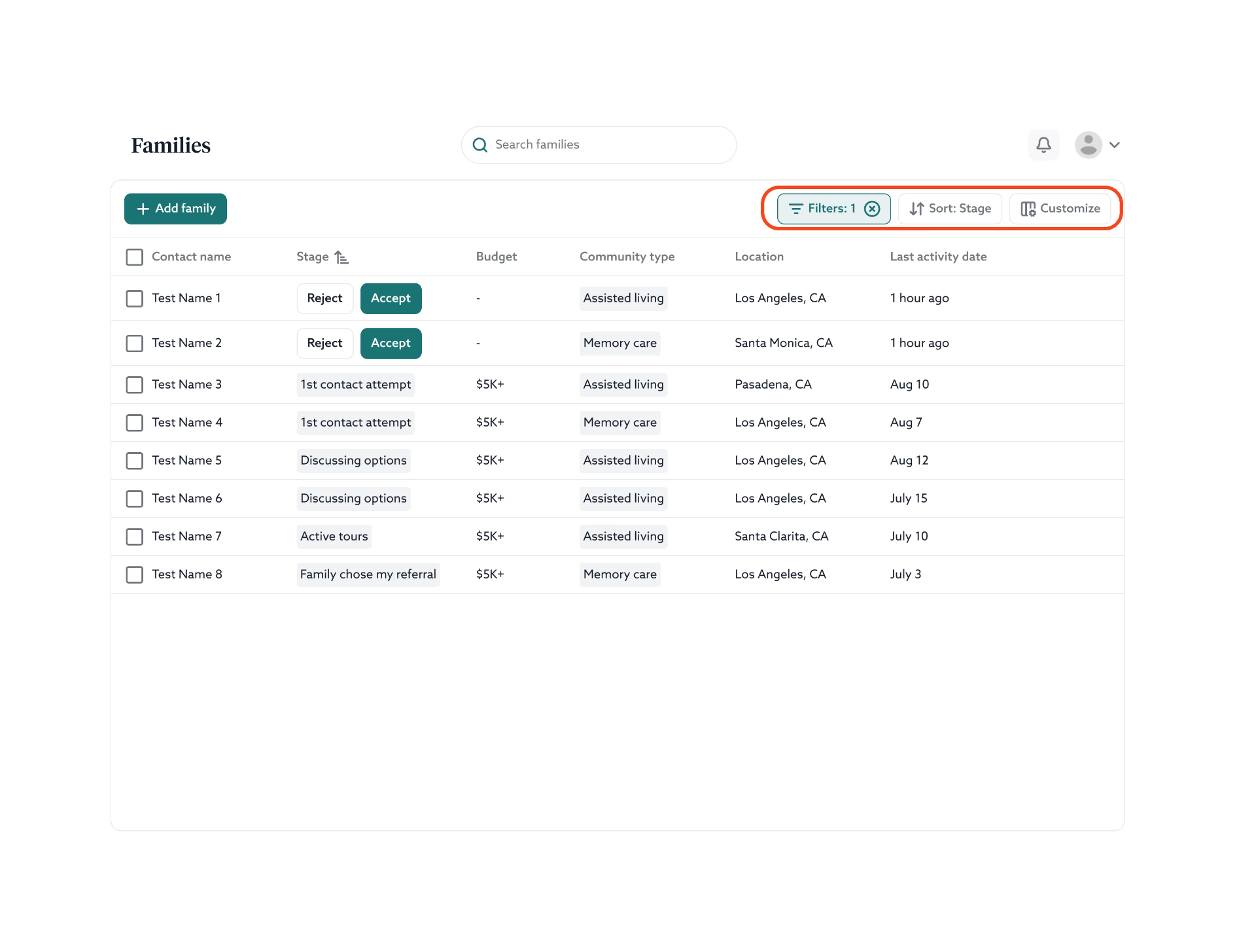Click Discussing options stage for Test Name 5

(354, 461)
